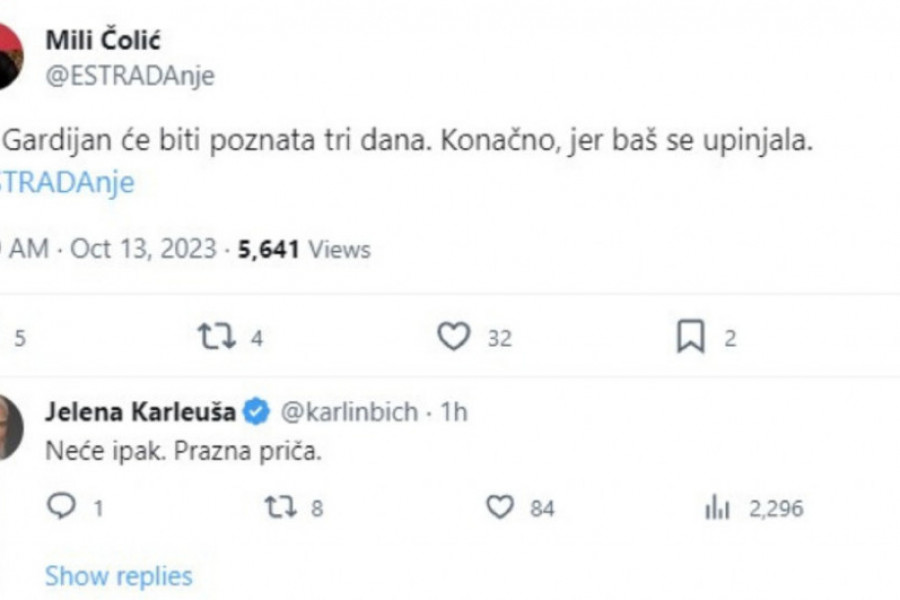Like Jelena Karleuša's reply
Screen dimensions: 900x600
point(499,508)
